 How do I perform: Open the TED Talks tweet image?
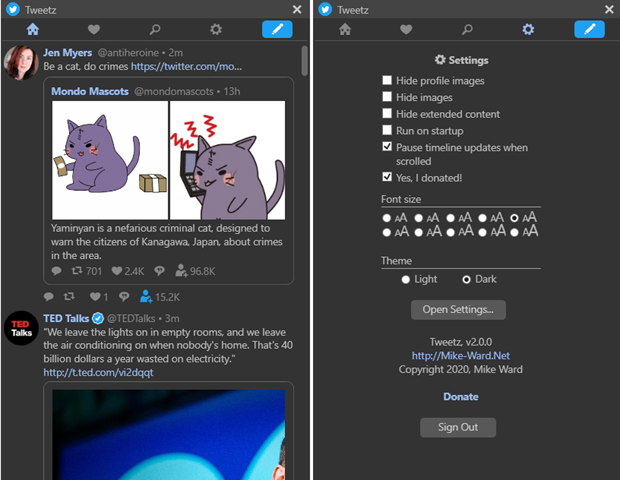(169, 435)
